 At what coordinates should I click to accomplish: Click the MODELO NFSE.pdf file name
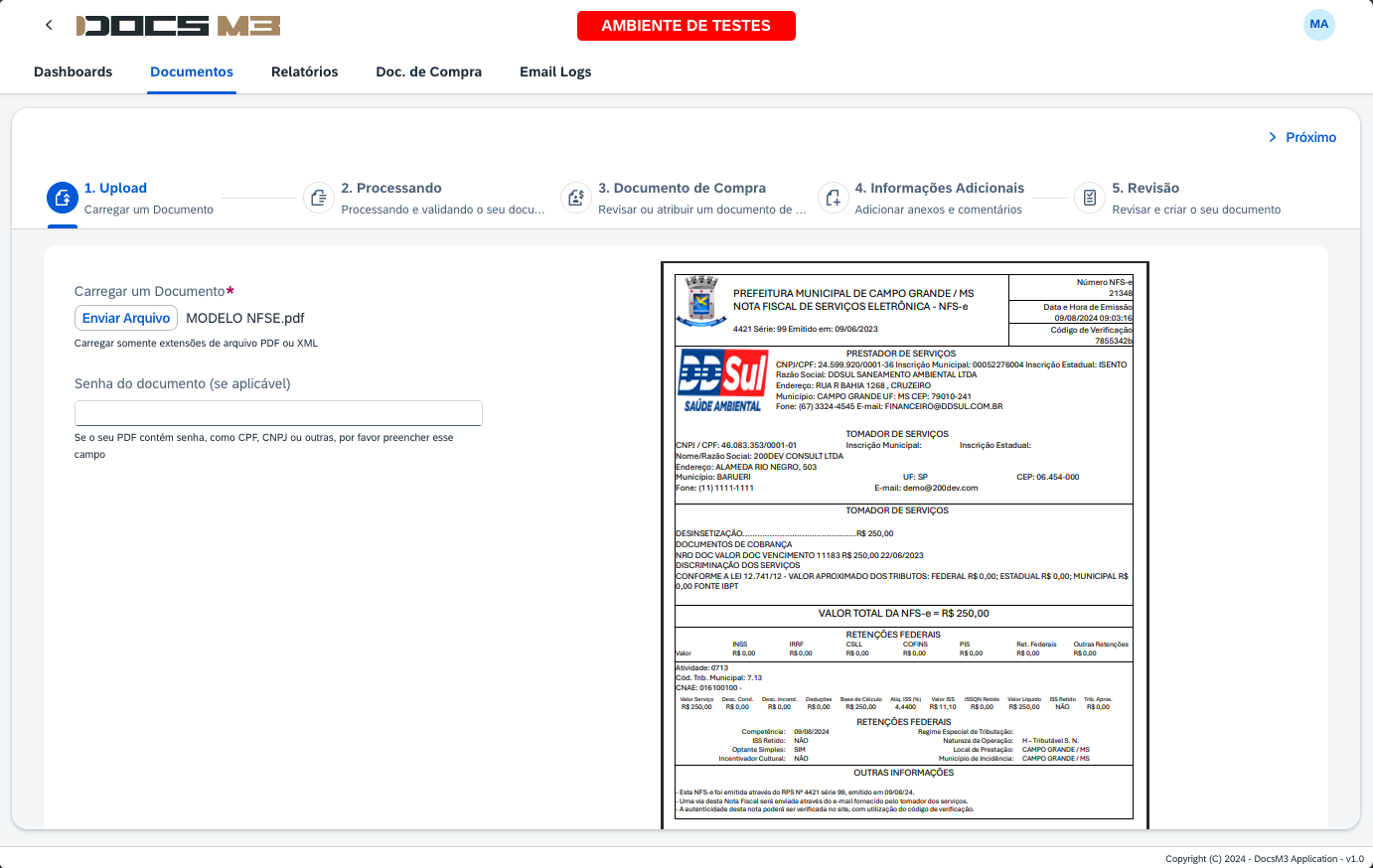244,318
